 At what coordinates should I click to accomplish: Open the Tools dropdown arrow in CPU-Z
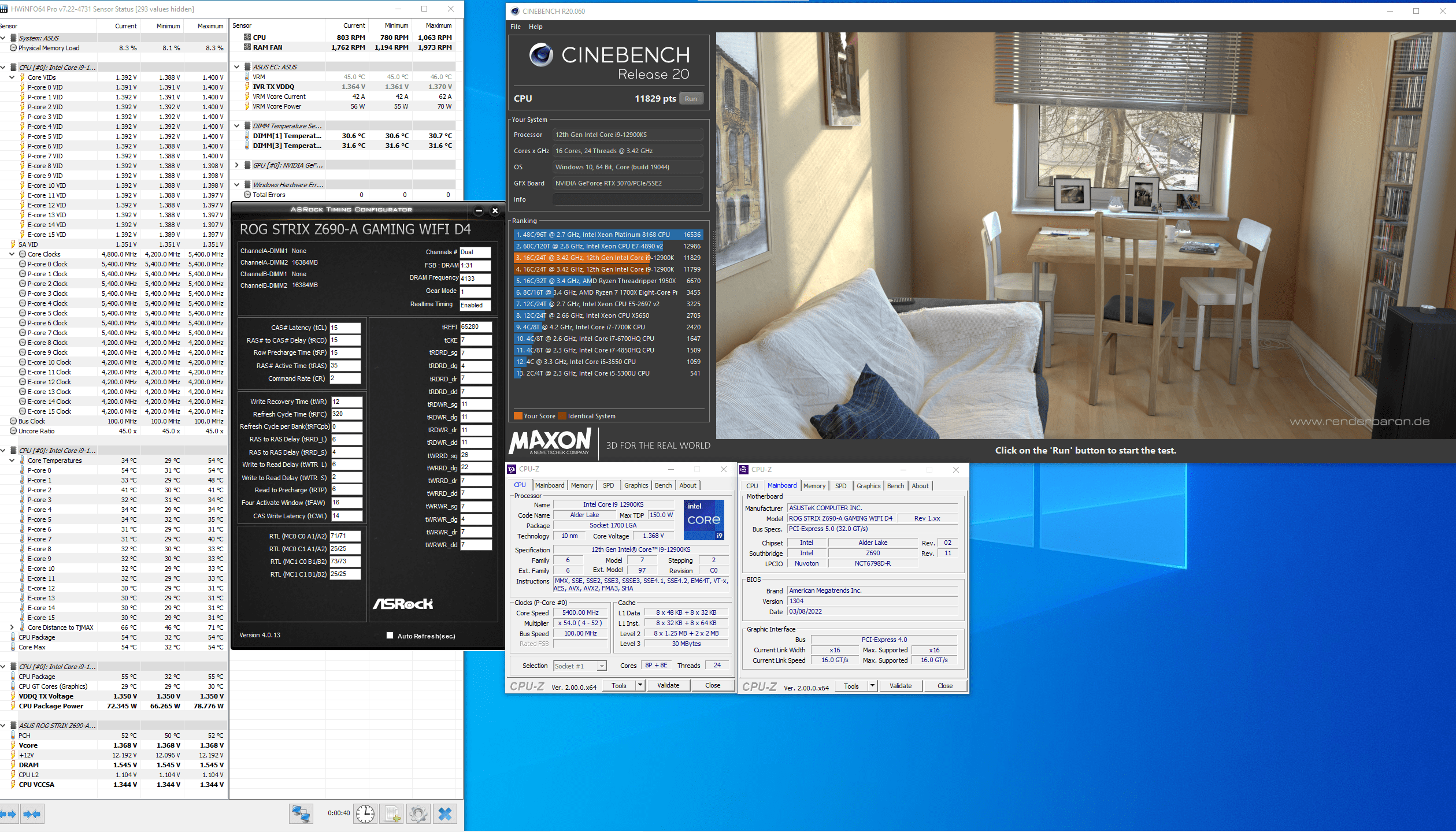[640, 685]
